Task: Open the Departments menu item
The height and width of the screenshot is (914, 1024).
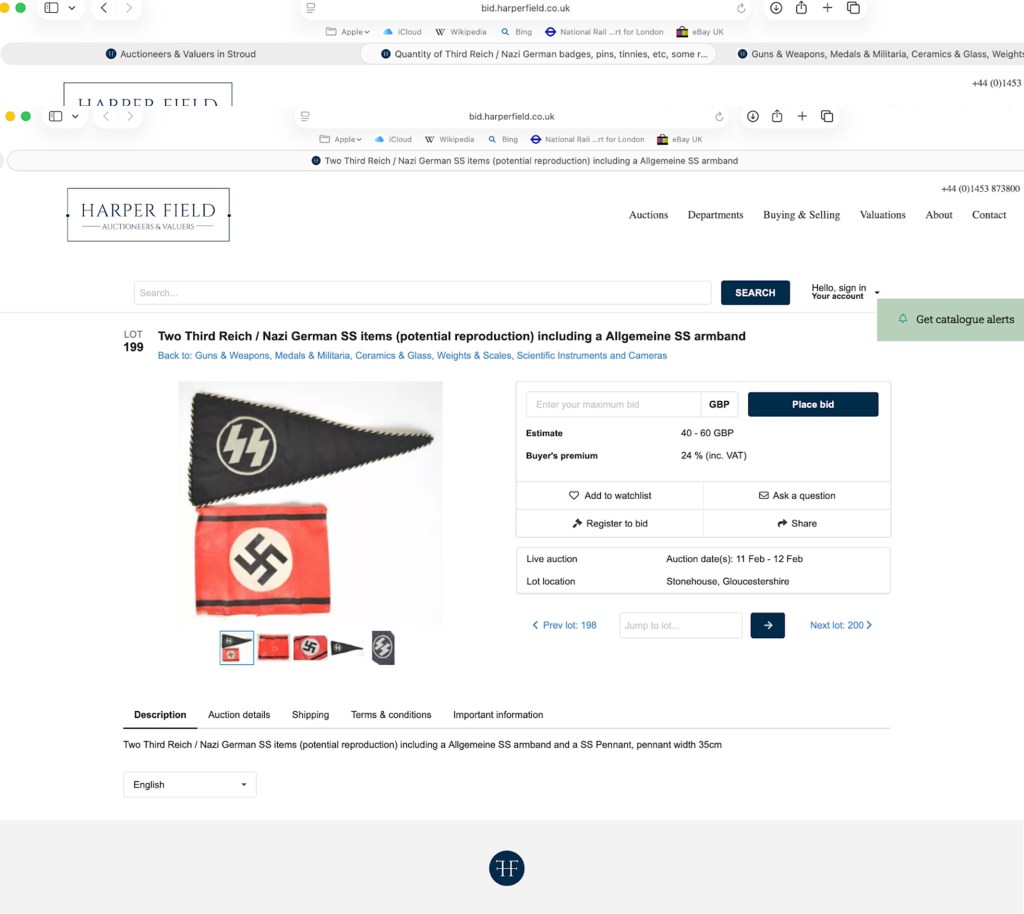Action: coord(715,215)
